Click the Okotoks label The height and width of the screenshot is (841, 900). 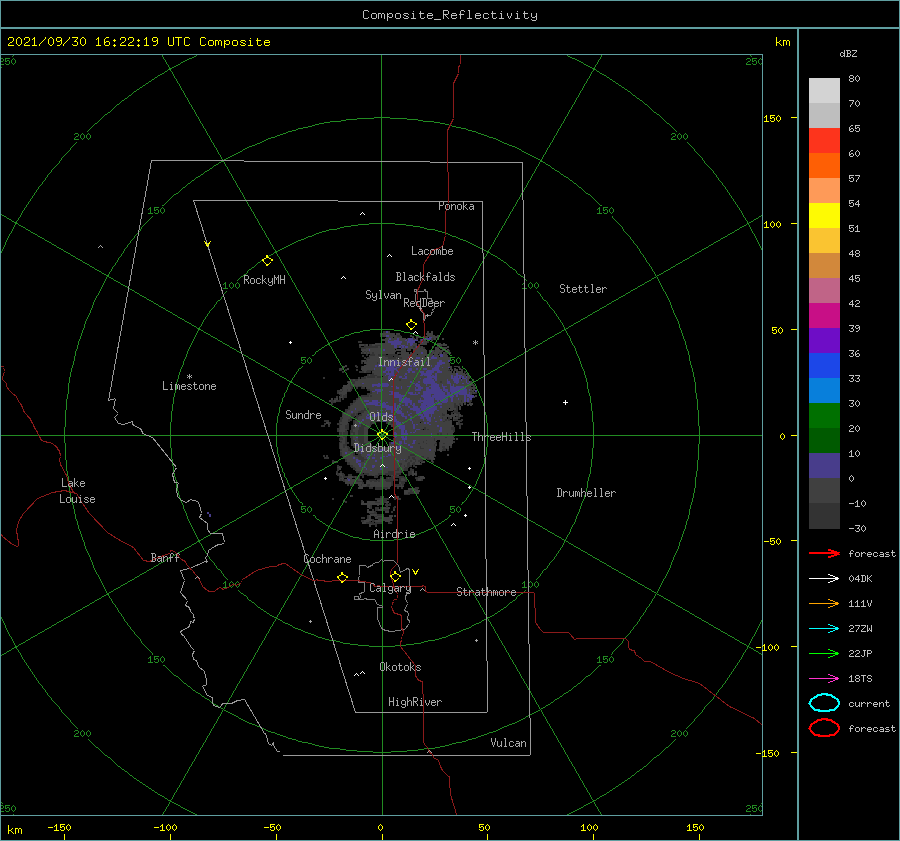click(400, 667)
